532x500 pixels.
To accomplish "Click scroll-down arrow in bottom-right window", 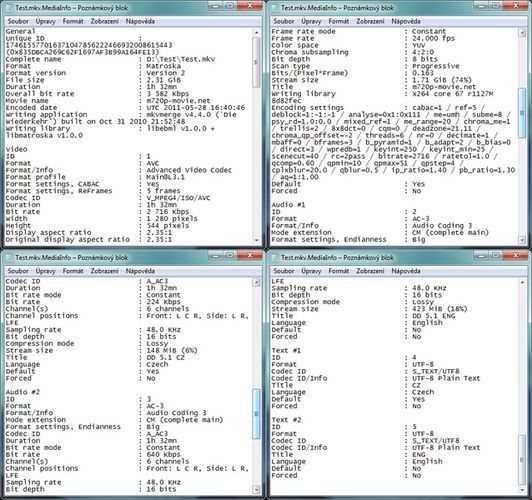I will [522, 490].
